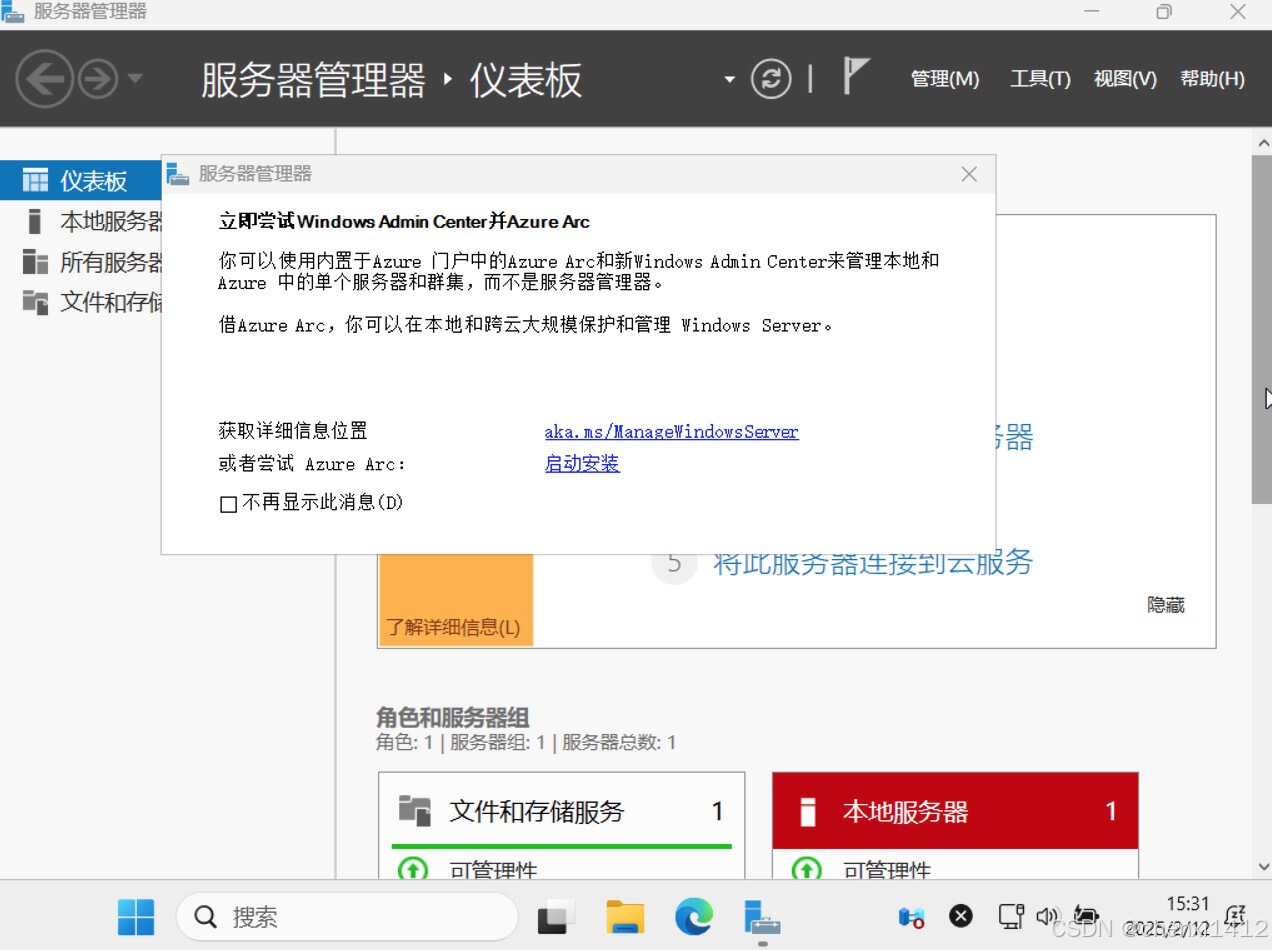Open the dropdown arrow left of the refresh icon
1272x950 pixels.
[730, 80]
